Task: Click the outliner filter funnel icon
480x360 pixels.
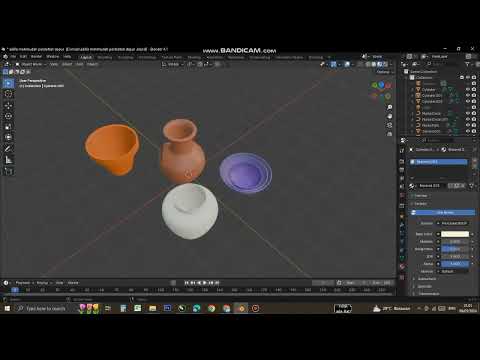Action: coord(468,64)
